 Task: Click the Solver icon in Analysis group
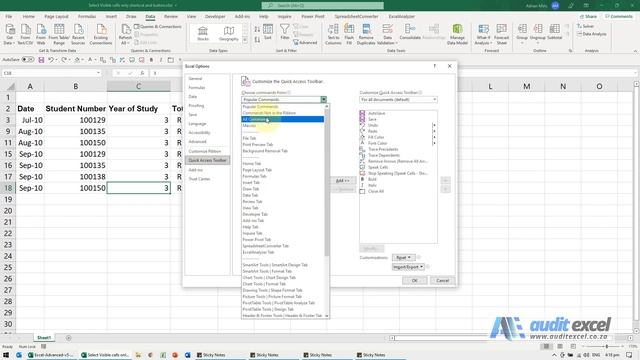pos(586,26)
